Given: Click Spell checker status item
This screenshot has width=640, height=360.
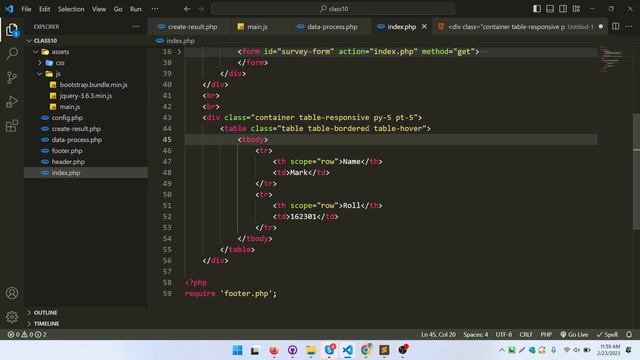Looking at the screenshot, I should tap(607, 334).
